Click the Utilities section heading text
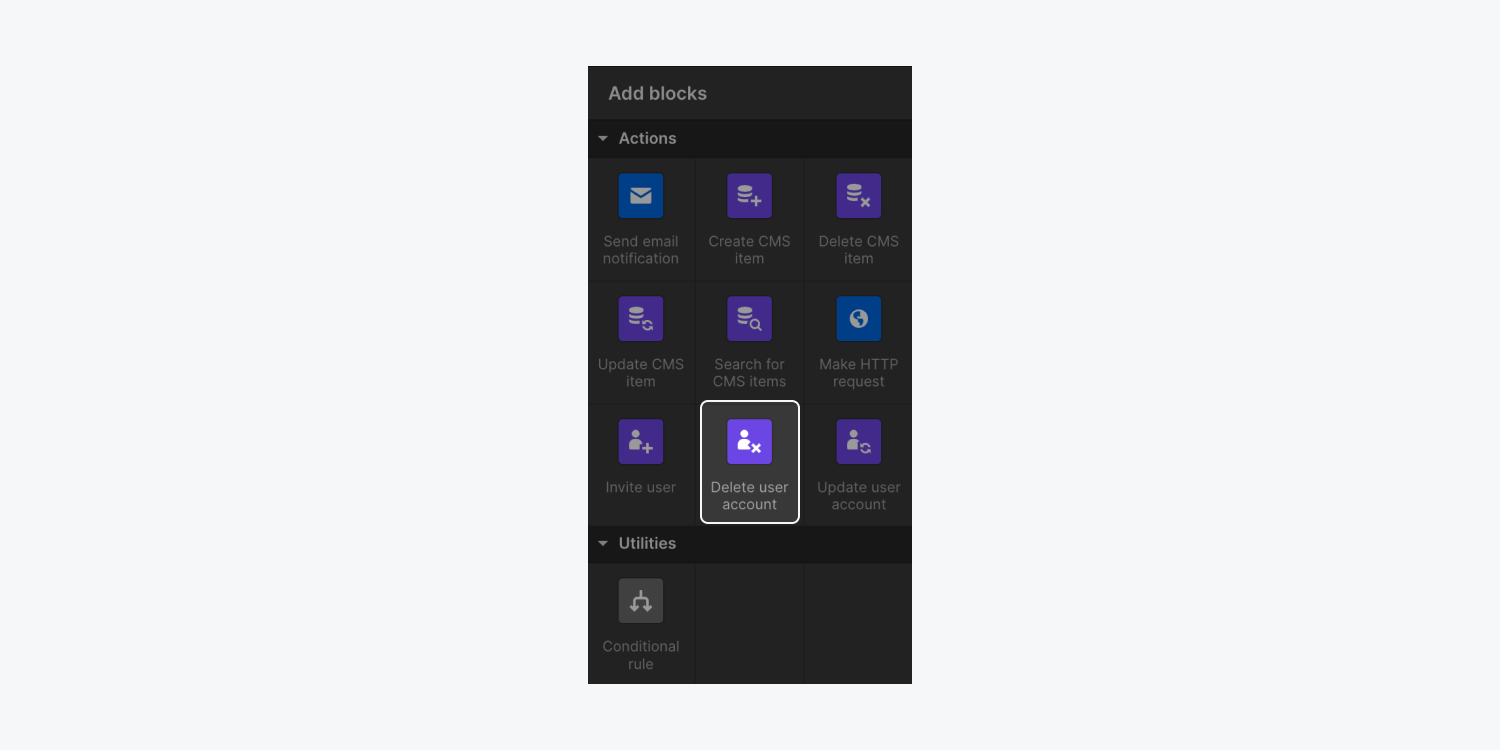1501x751 pixels. (x=647, y=543)
